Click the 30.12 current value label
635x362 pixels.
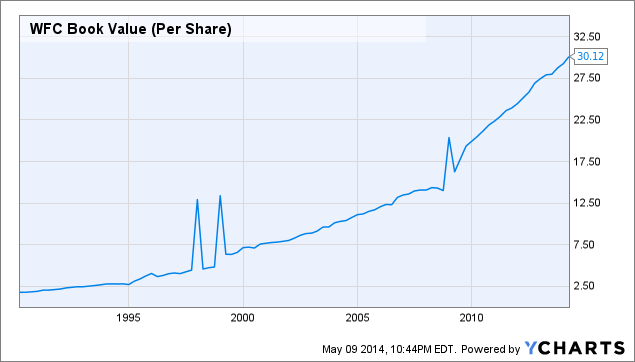click(590, 56)
